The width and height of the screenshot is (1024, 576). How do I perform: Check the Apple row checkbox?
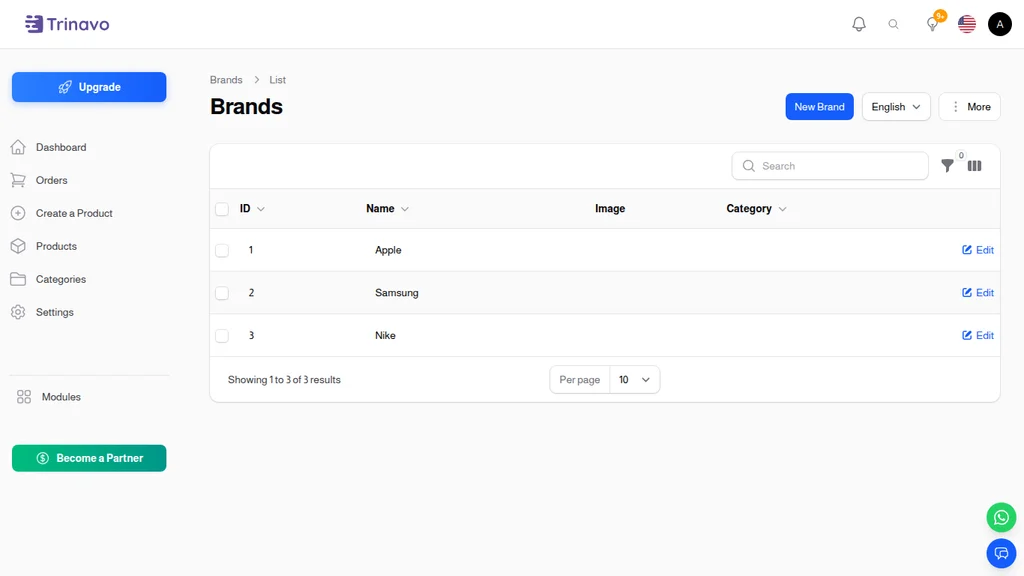tap(222, 250)
